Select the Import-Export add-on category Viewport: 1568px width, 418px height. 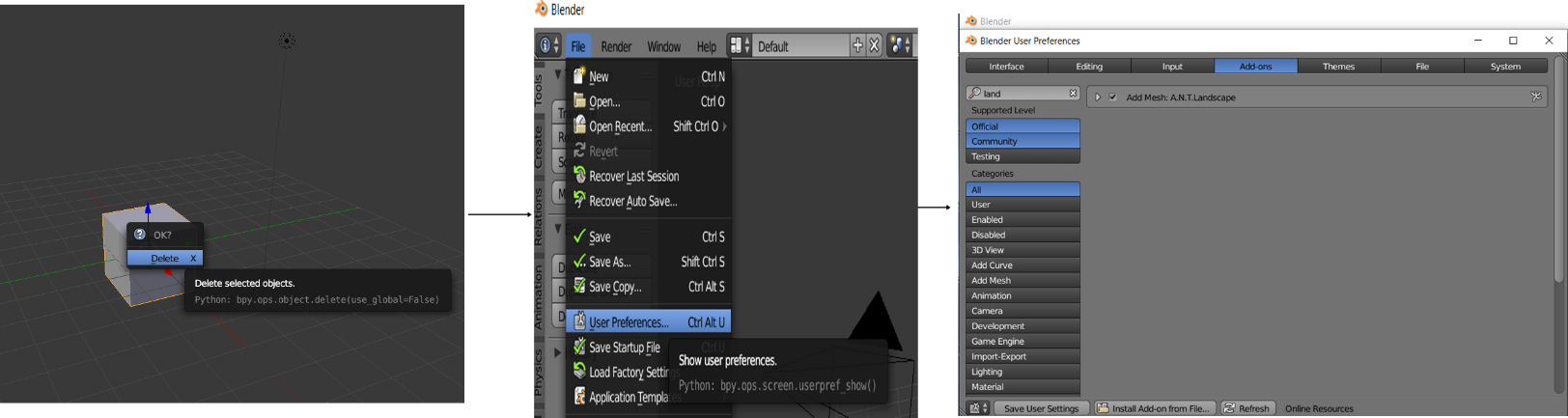[1022, 356]
